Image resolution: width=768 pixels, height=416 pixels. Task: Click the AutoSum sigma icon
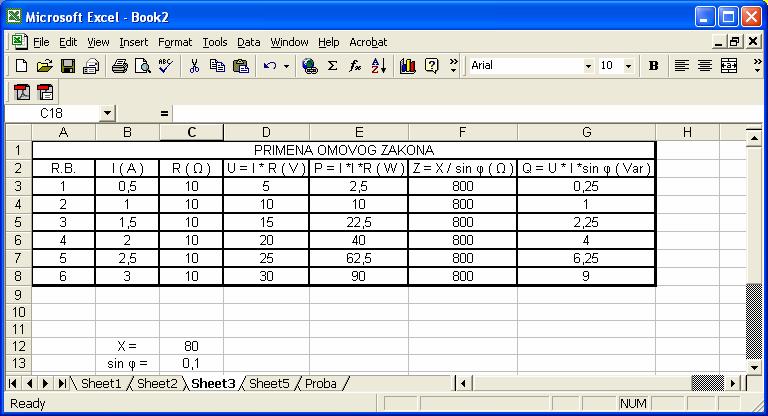[332, 66]
